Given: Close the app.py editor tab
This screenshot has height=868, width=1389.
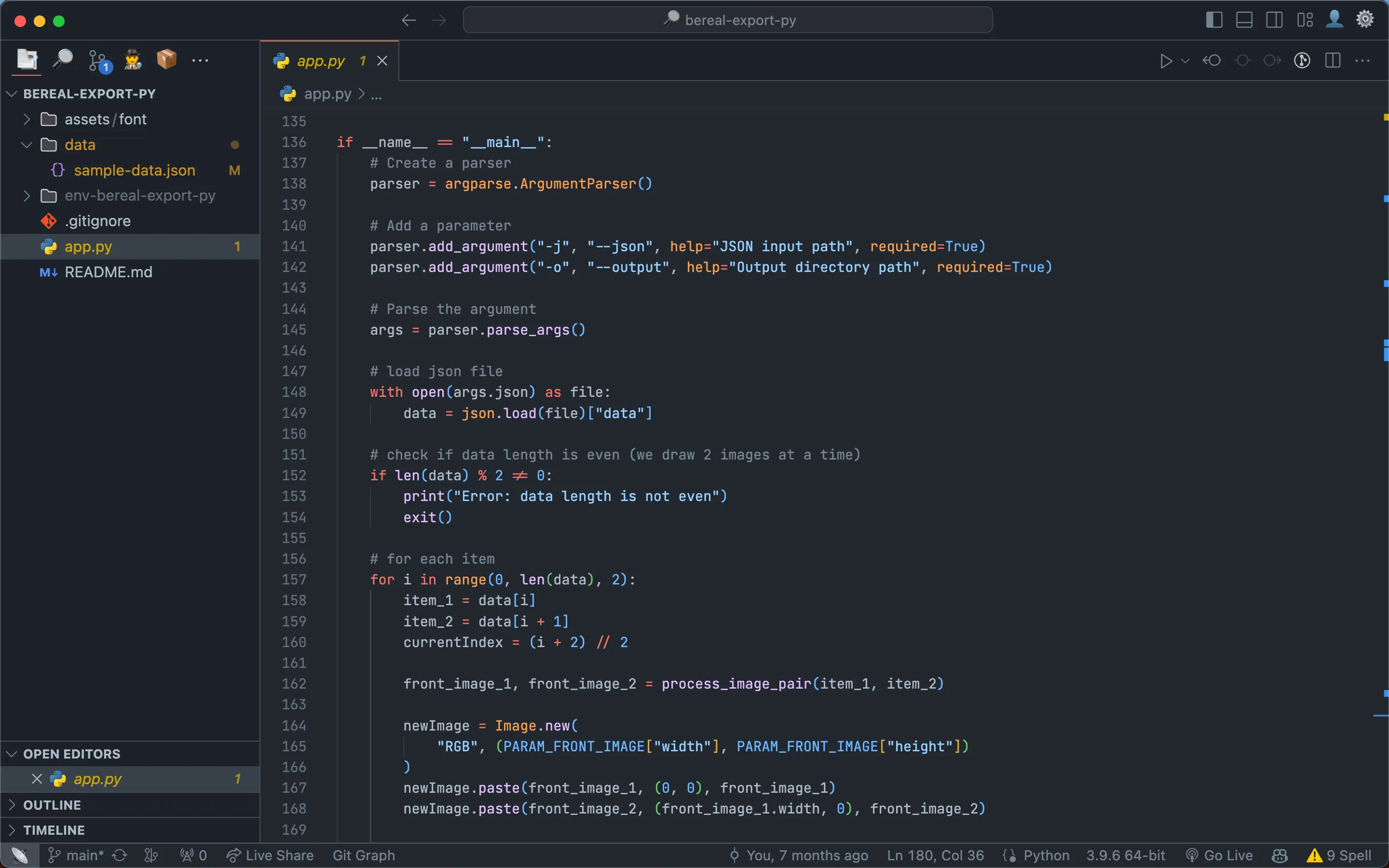Looking at the screenshot, I should pyautogui.click(x=382, y=61).
